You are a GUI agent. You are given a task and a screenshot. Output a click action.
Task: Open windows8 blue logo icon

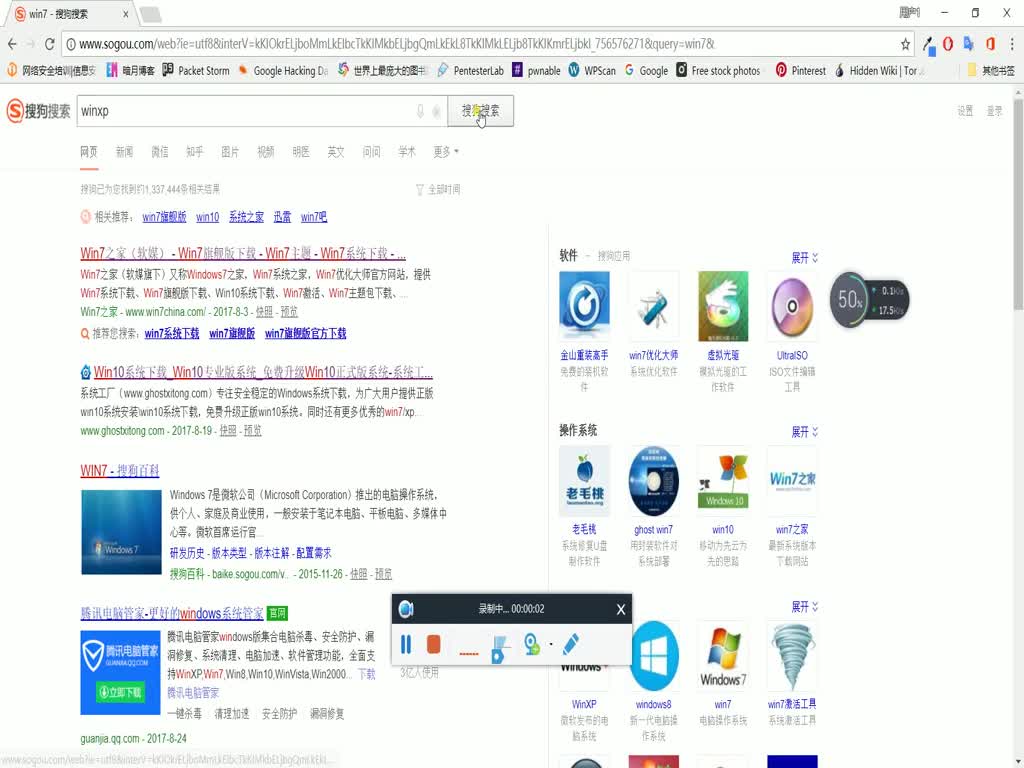pyautogui.click(x=654, y=656)
